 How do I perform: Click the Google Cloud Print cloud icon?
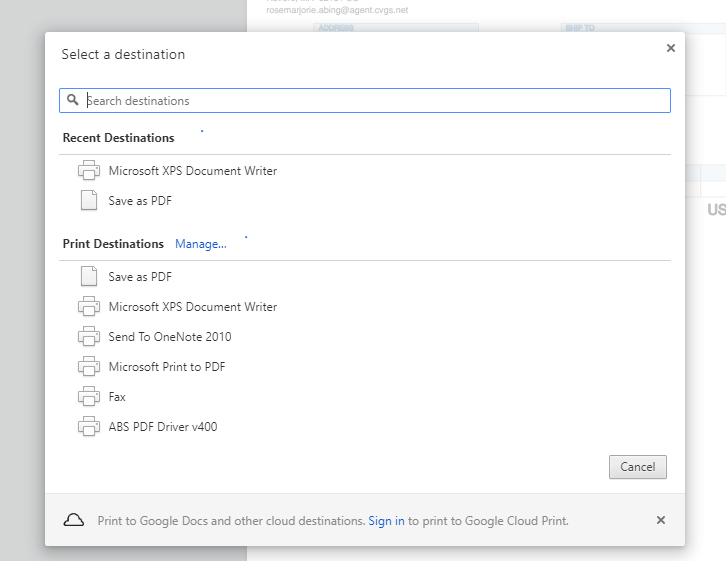pos(73,521)
